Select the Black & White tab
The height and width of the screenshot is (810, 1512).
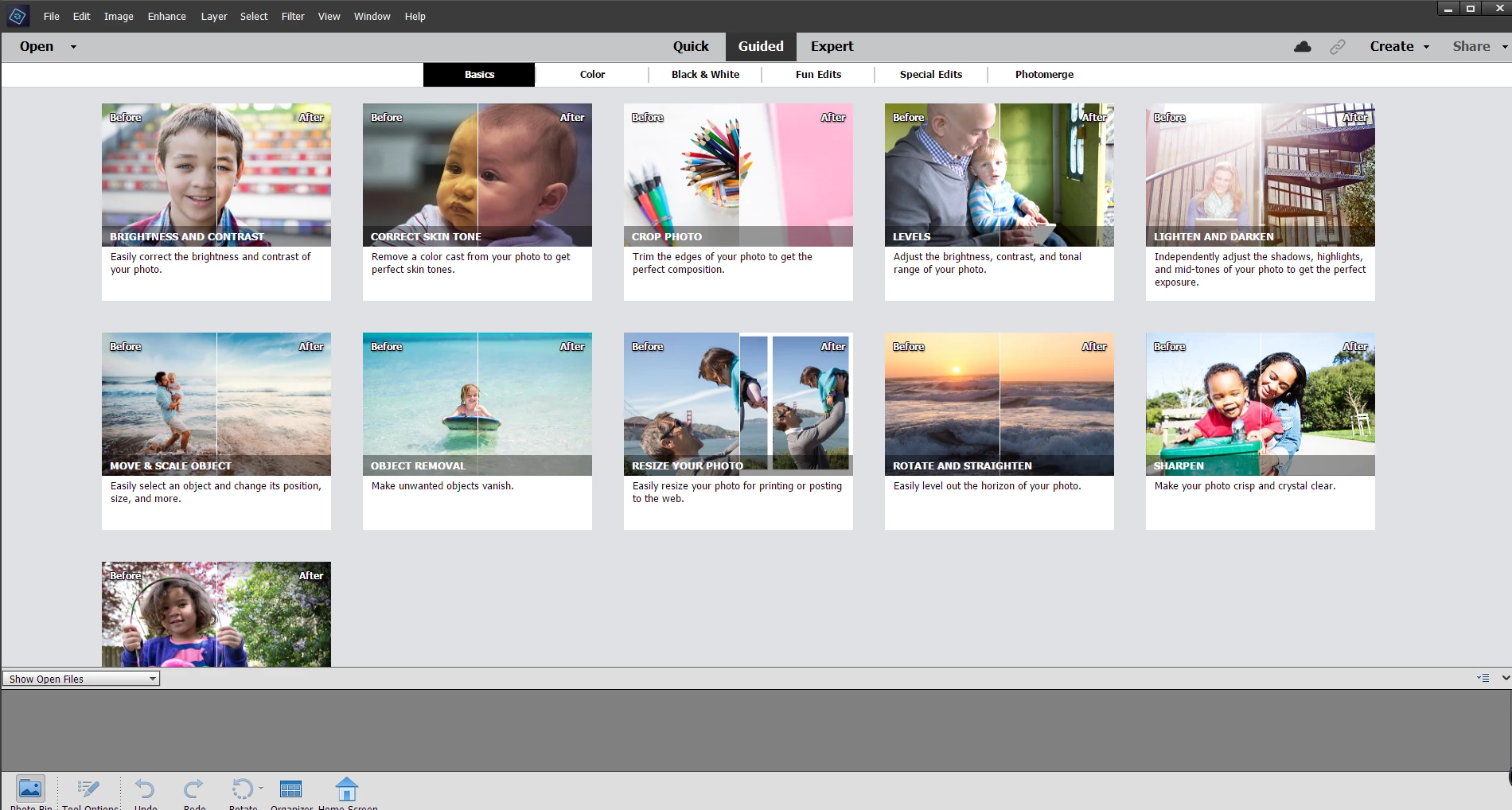(705, 74)
